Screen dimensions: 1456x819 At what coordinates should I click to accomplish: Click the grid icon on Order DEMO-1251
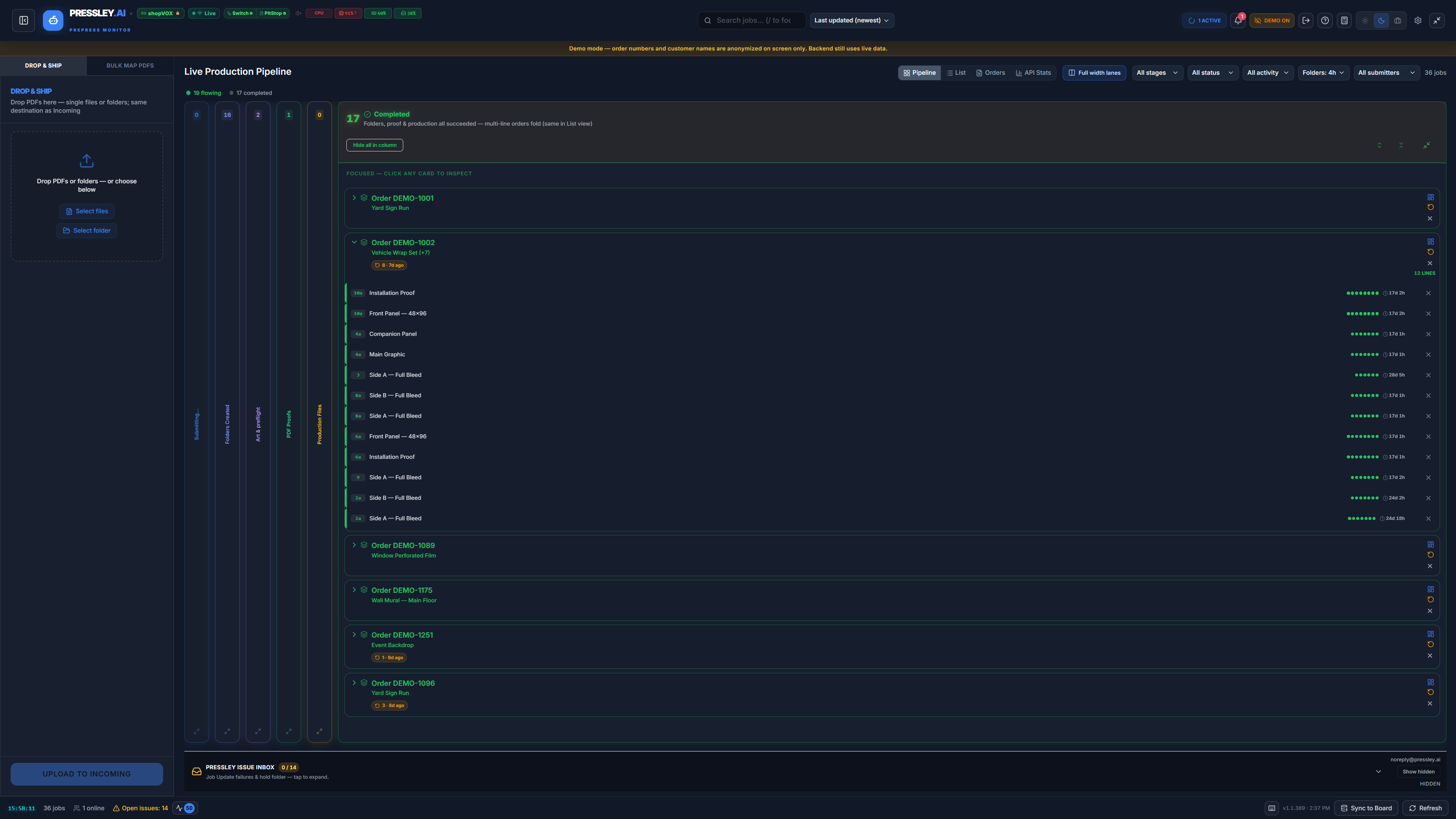pyautogui.click(x=1431, y=634)
